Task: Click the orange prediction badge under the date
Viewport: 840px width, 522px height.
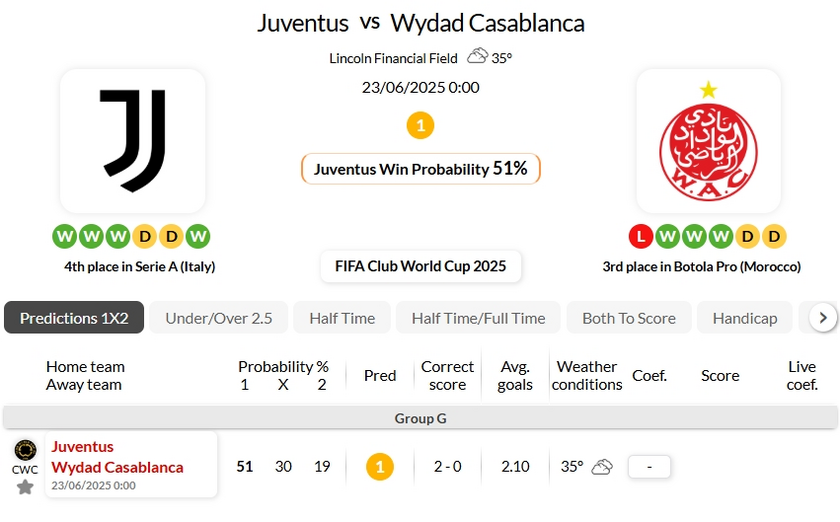Action: click(x=421, y=126)
